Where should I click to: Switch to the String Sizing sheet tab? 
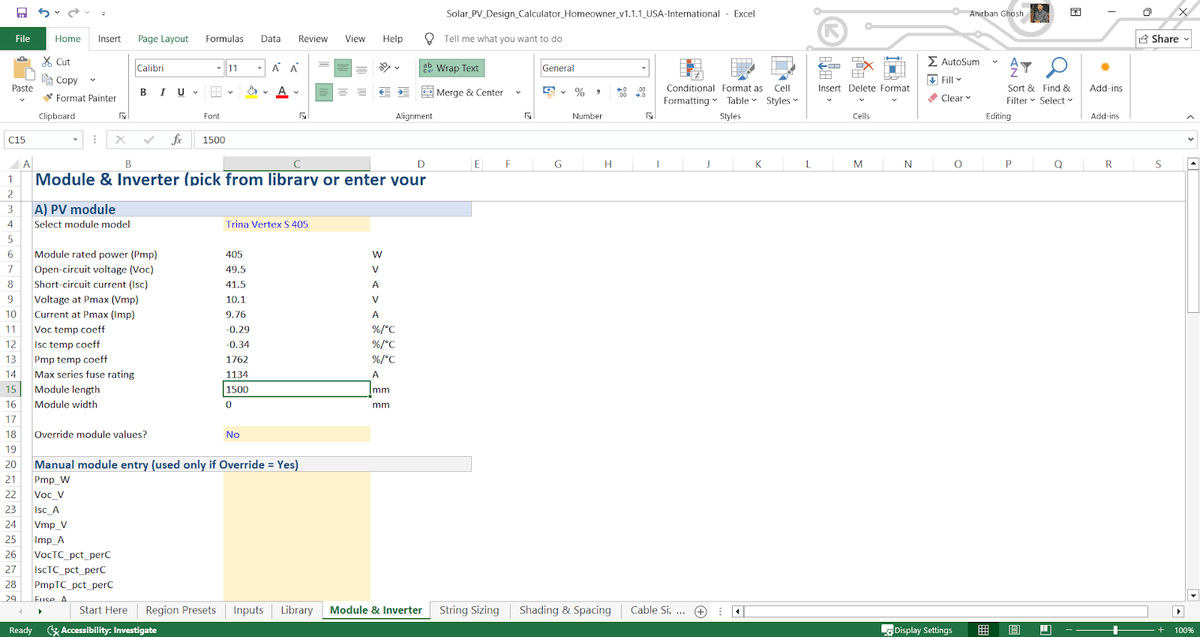[469, 610]
